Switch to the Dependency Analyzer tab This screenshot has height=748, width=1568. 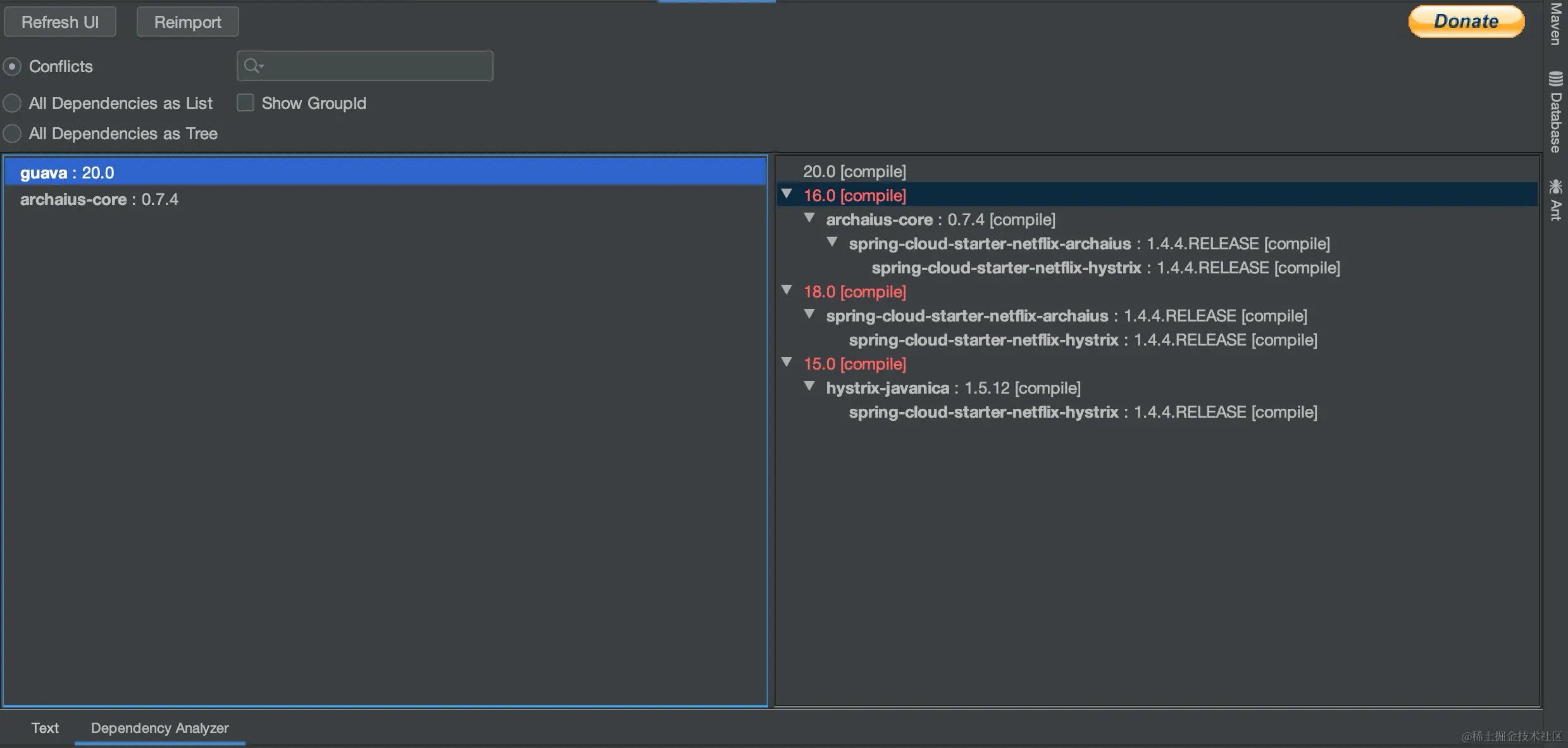tap(159, 728)
